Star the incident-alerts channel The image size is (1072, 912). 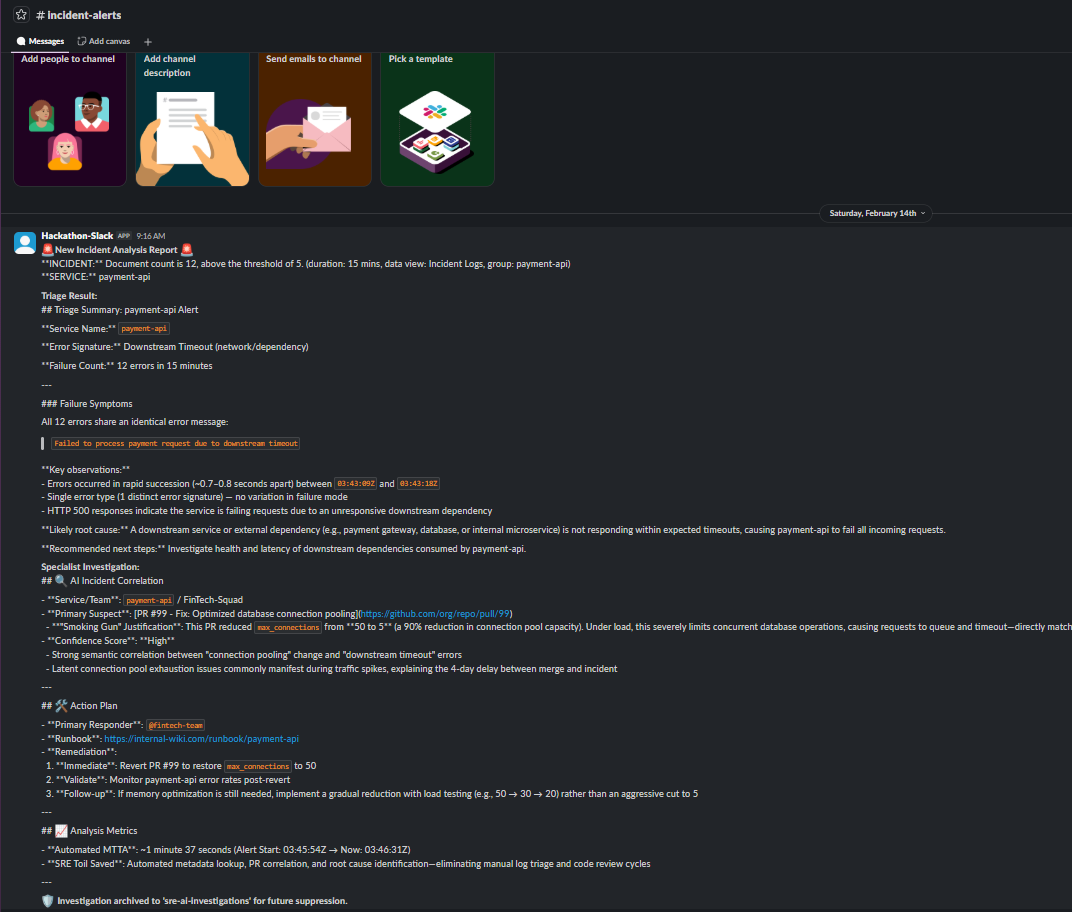21,14
